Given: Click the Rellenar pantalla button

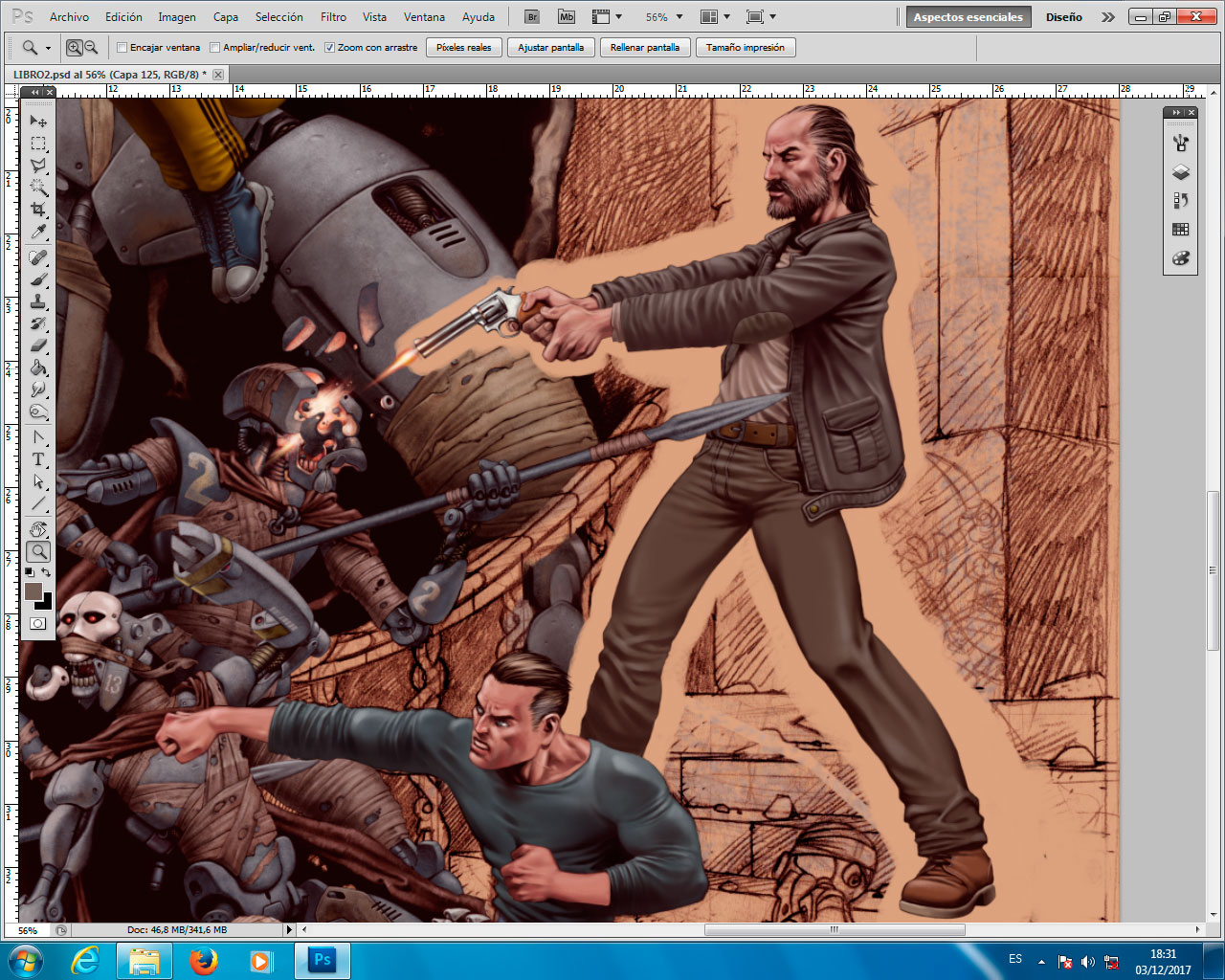Looking at the screenshot, I should [645, 47].
